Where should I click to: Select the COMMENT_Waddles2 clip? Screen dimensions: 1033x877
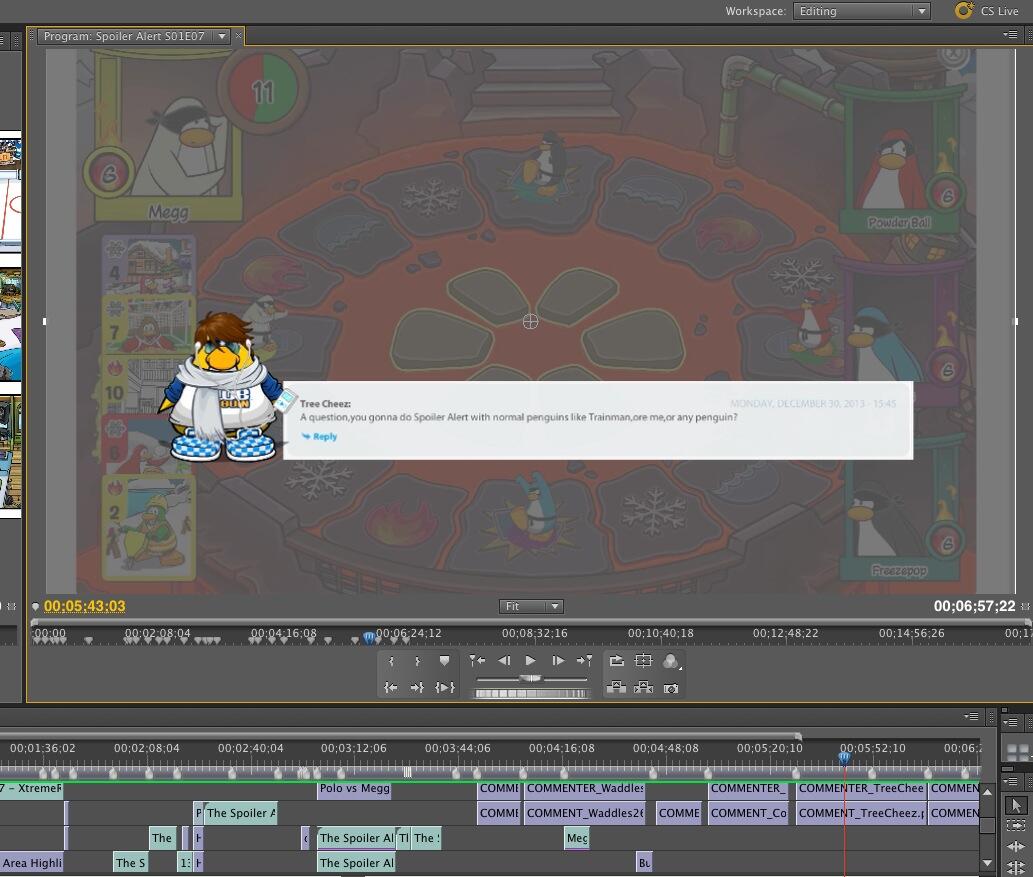pos(584,813)
